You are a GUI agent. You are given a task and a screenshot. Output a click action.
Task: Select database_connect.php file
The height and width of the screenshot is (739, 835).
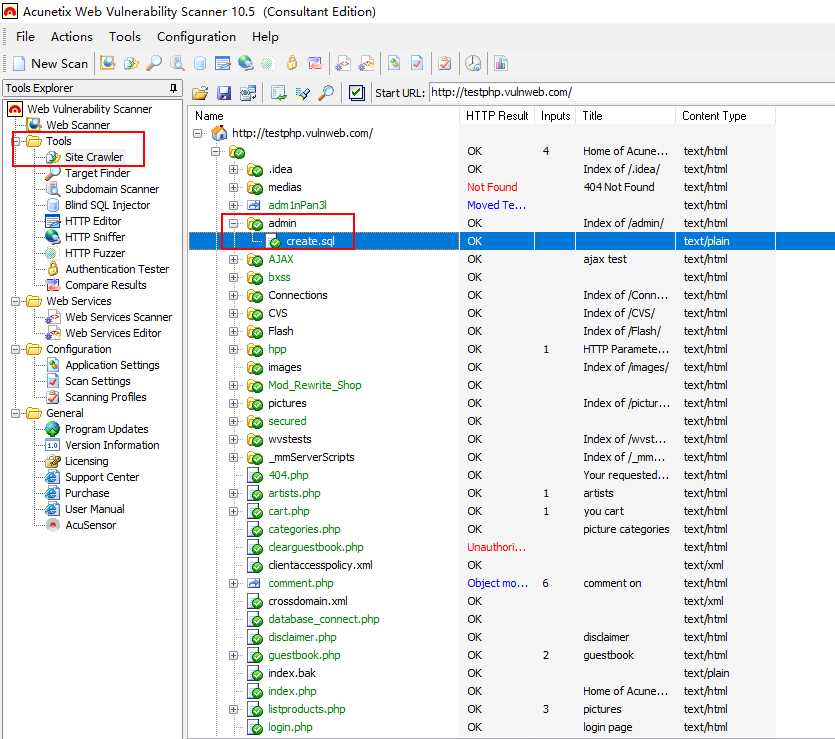[324, 619]
